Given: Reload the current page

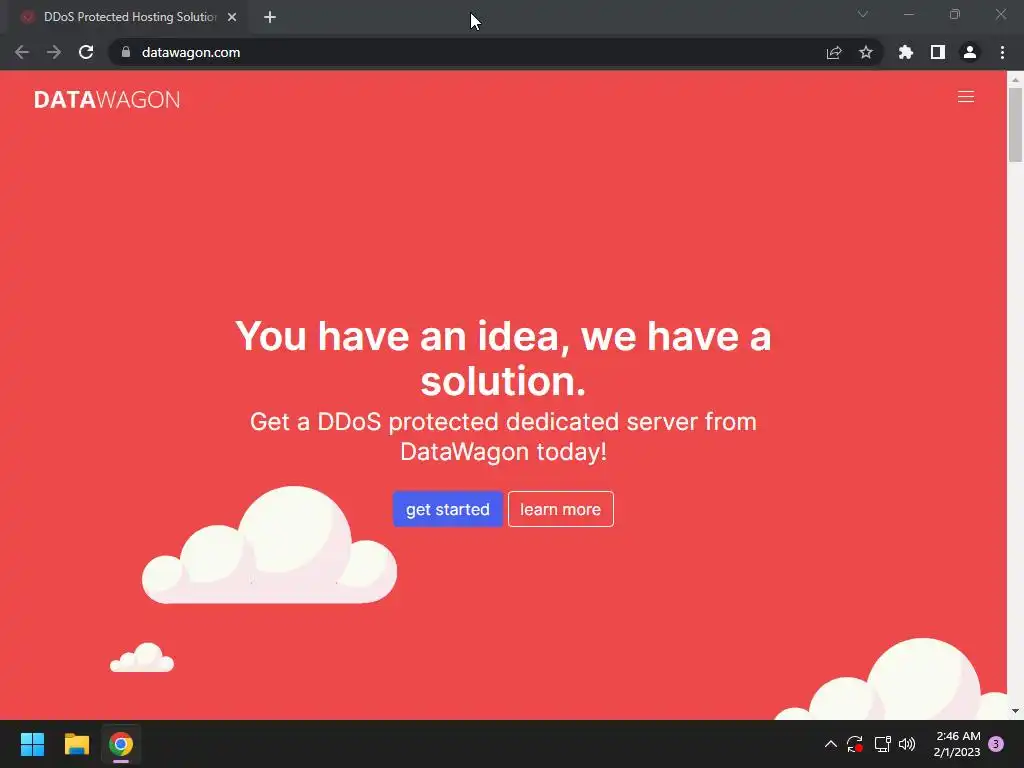Looking at the screenshot, I should coord(86,52).
